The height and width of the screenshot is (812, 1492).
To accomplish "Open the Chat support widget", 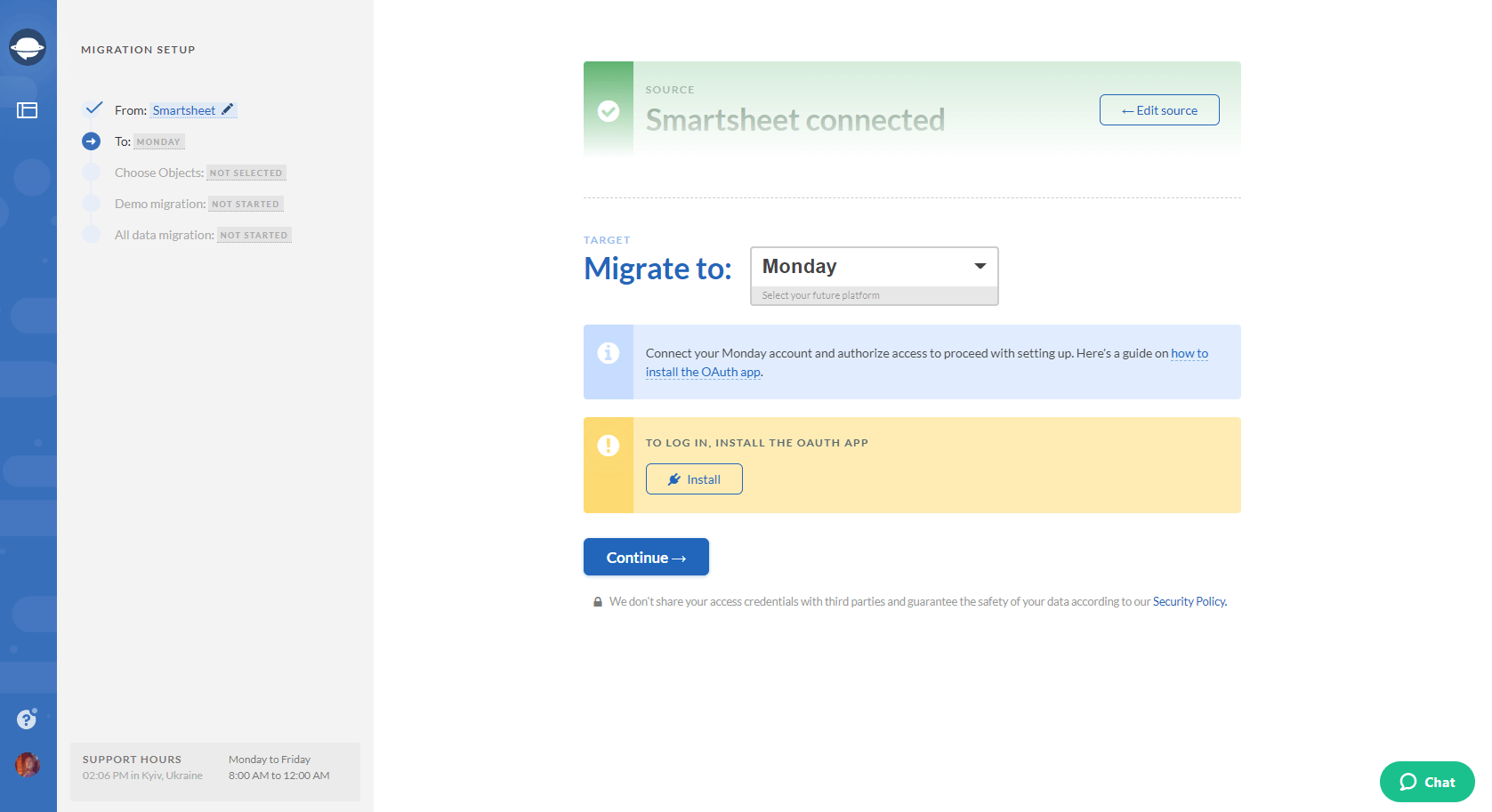I will coord(1427,782).
